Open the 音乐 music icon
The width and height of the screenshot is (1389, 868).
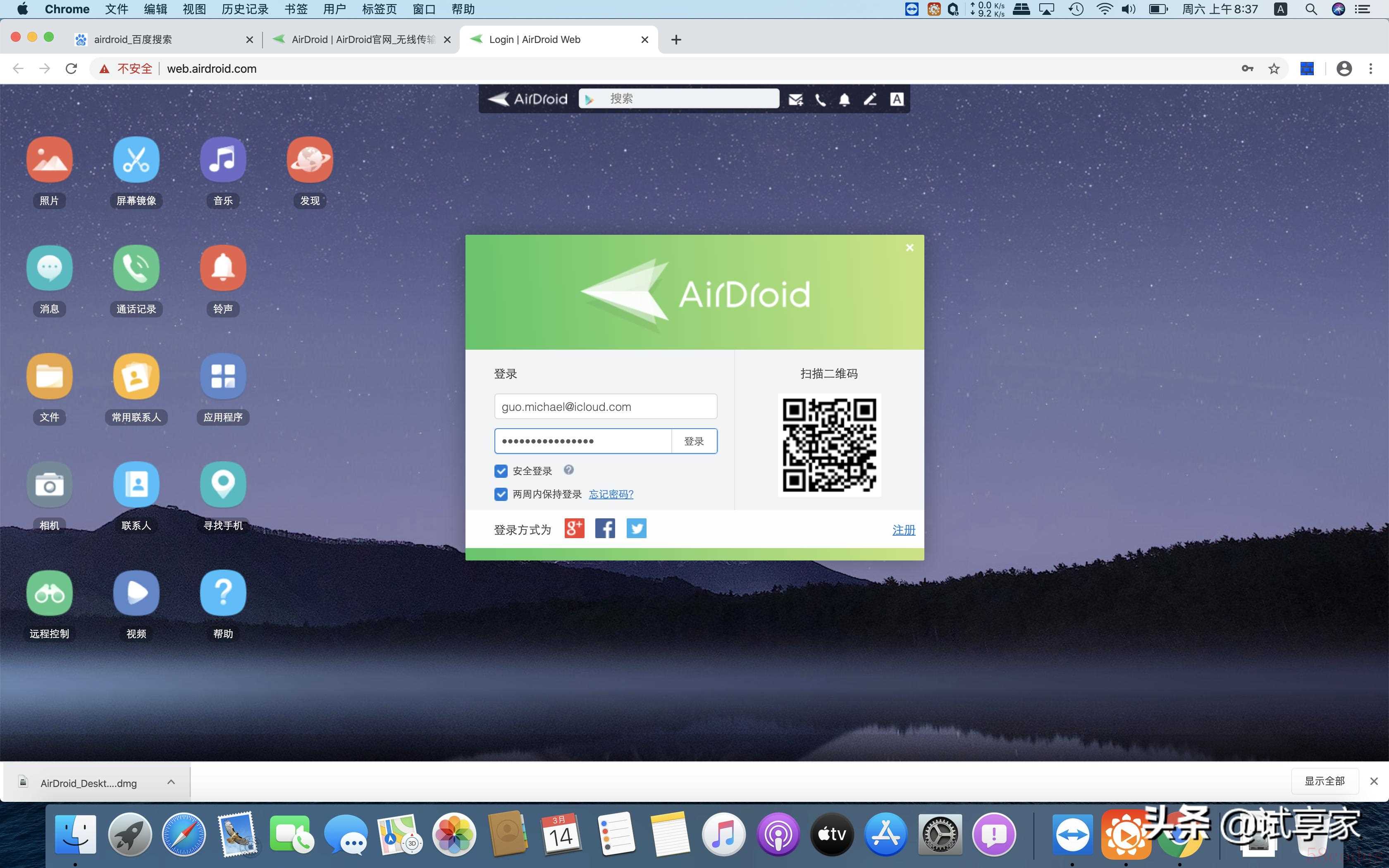click(223, 160)
